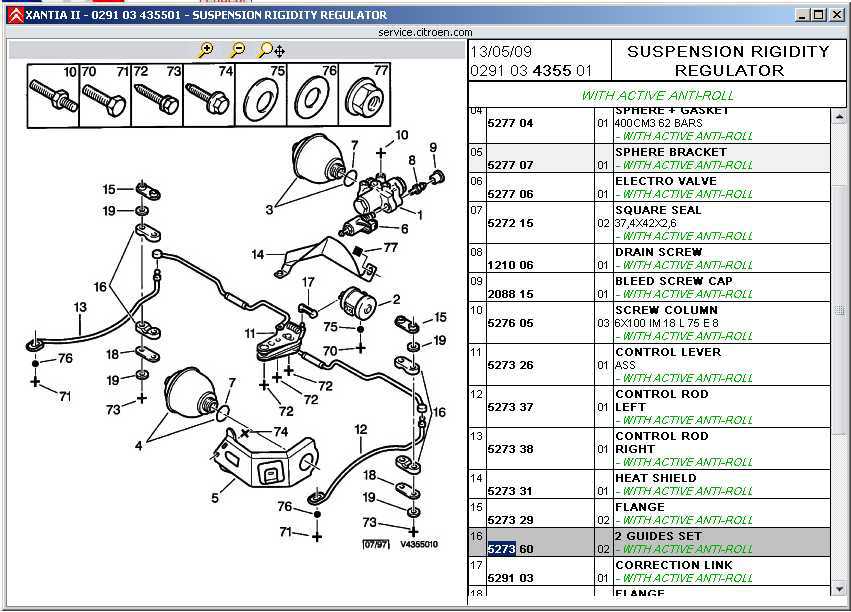
Task: Select screw thumbnail labeled 72 73
Action: pos(157,95)
